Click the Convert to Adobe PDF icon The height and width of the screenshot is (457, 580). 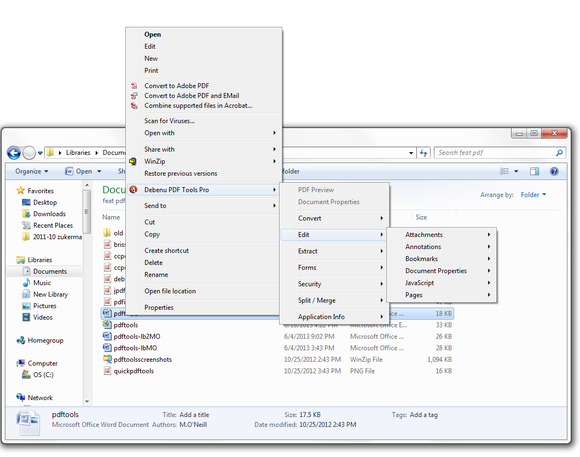(134, 86)
